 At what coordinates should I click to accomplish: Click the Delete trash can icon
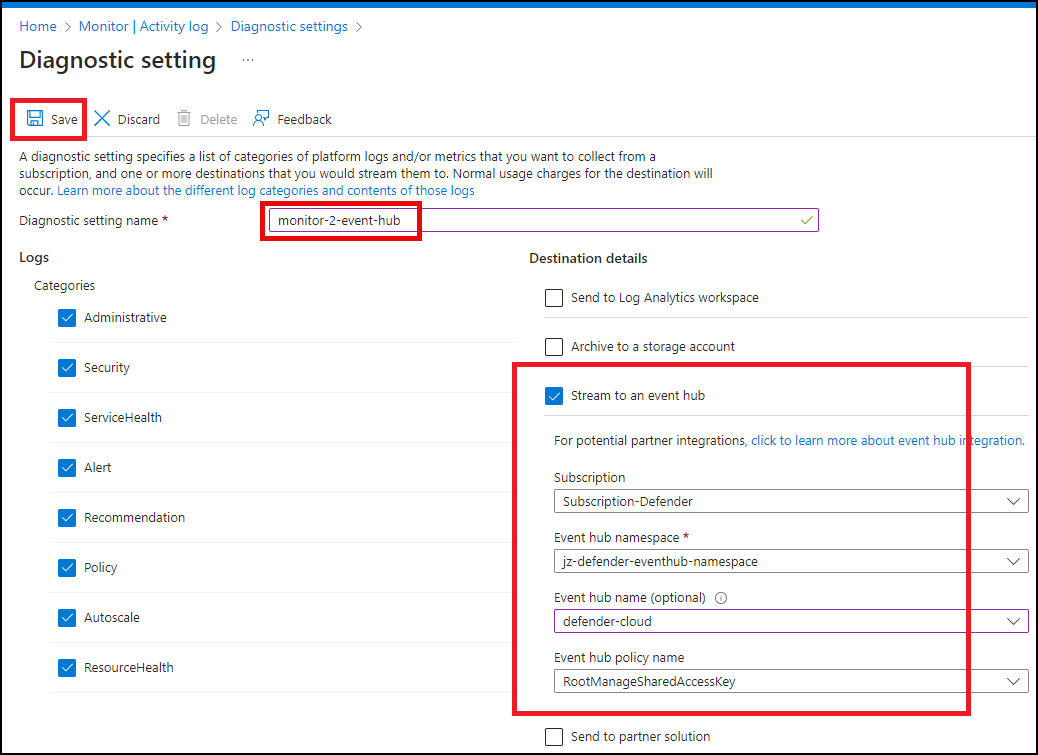(184, 119)
